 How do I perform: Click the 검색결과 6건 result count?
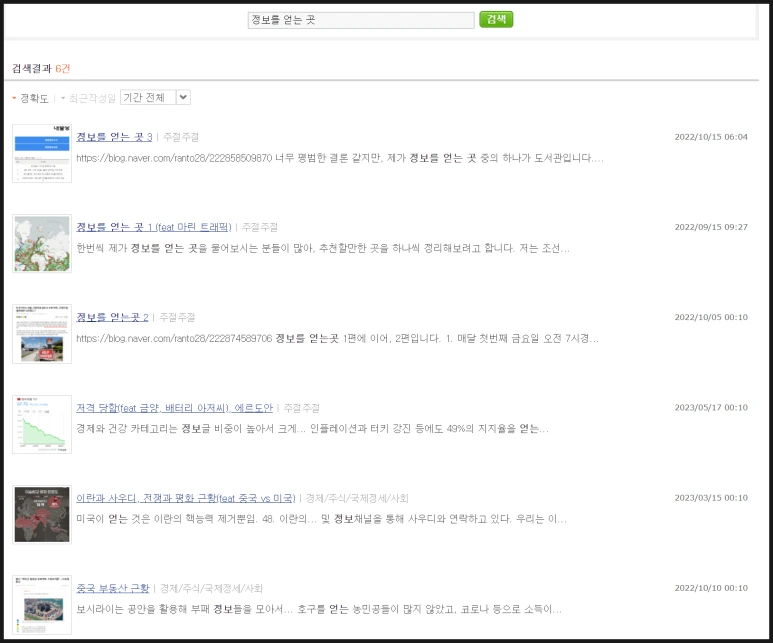pos(41,69)
